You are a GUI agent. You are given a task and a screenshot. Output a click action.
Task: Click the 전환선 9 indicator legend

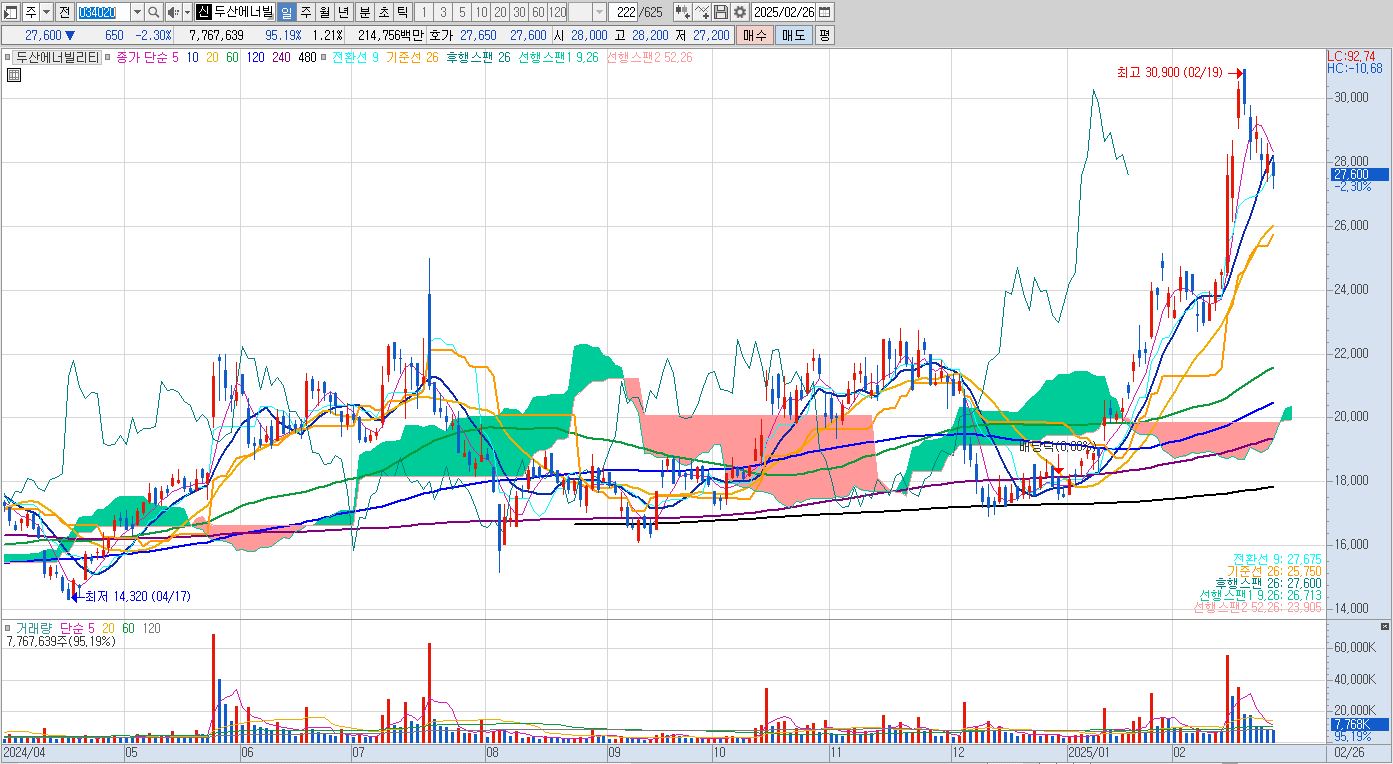[355, 58]
